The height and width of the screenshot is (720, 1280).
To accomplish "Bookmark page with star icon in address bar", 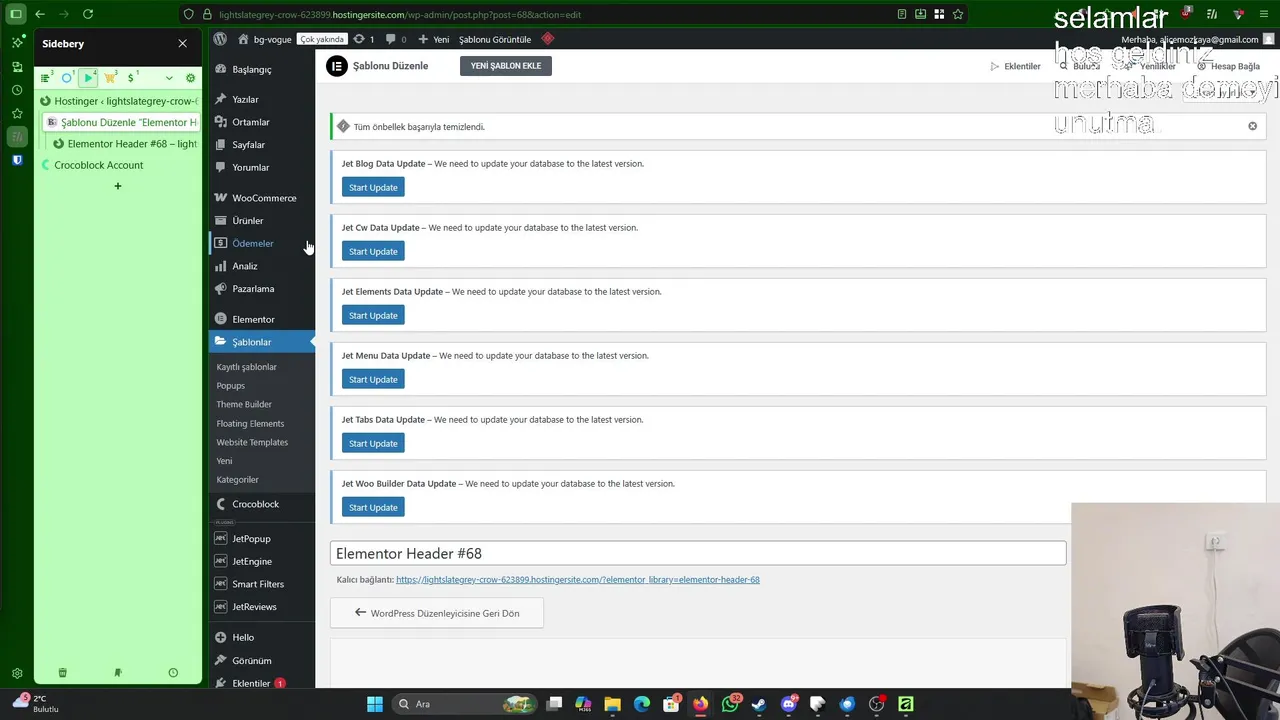I will coord(958,14).
